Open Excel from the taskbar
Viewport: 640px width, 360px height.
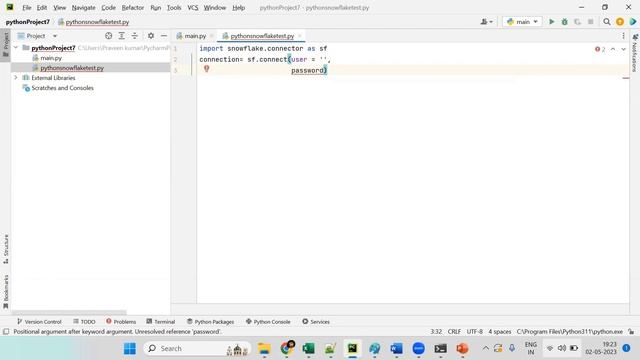point(309,349)
